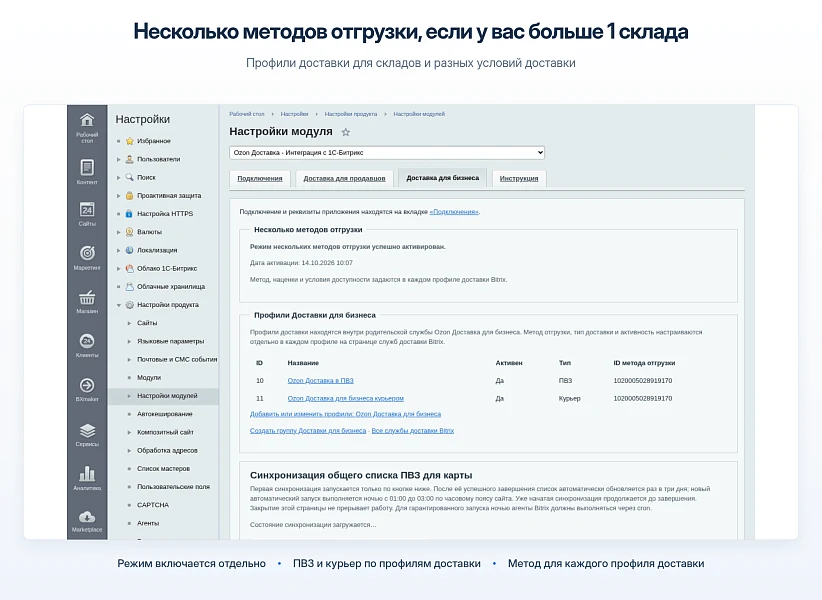Open the Магазин basket icon
Image resolution: width=822 pixels, height=600 pixels.
click(87, 298)
